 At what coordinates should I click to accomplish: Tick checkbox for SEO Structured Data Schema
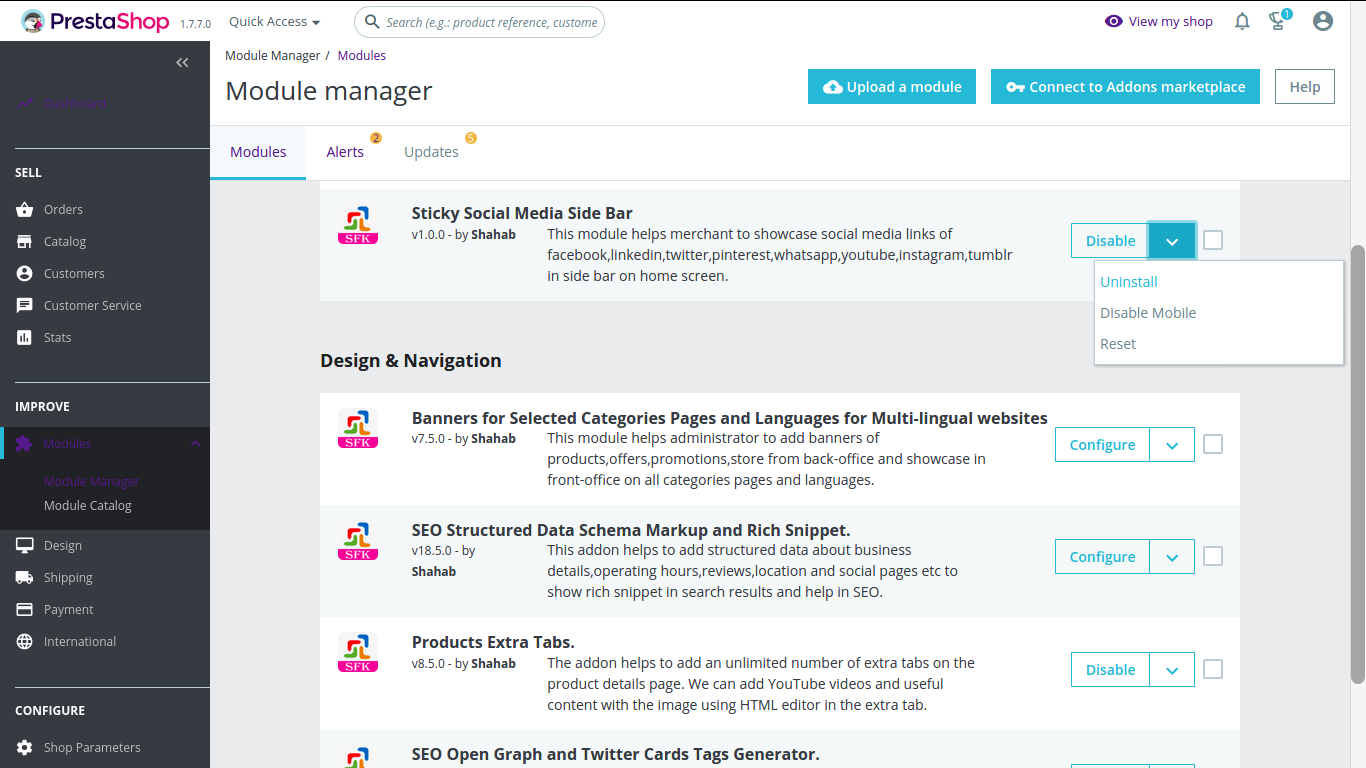pos(1213,556)
